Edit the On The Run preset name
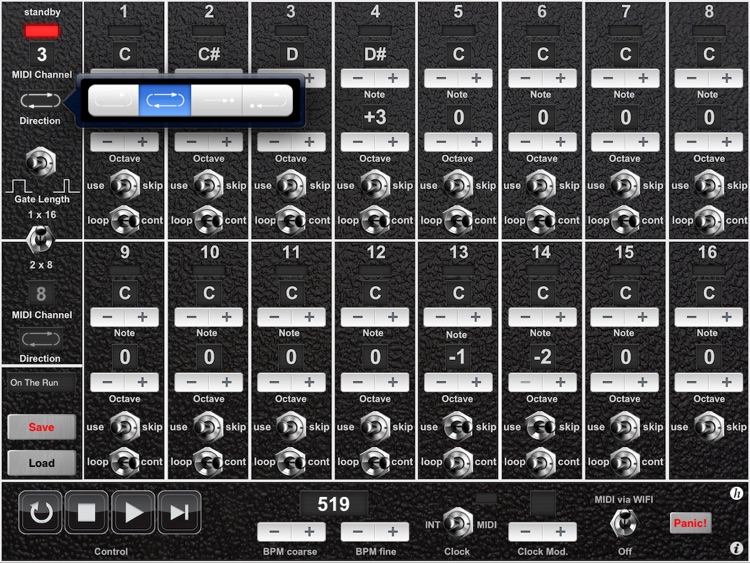This screenshot has width=750, height=563. 42,383
